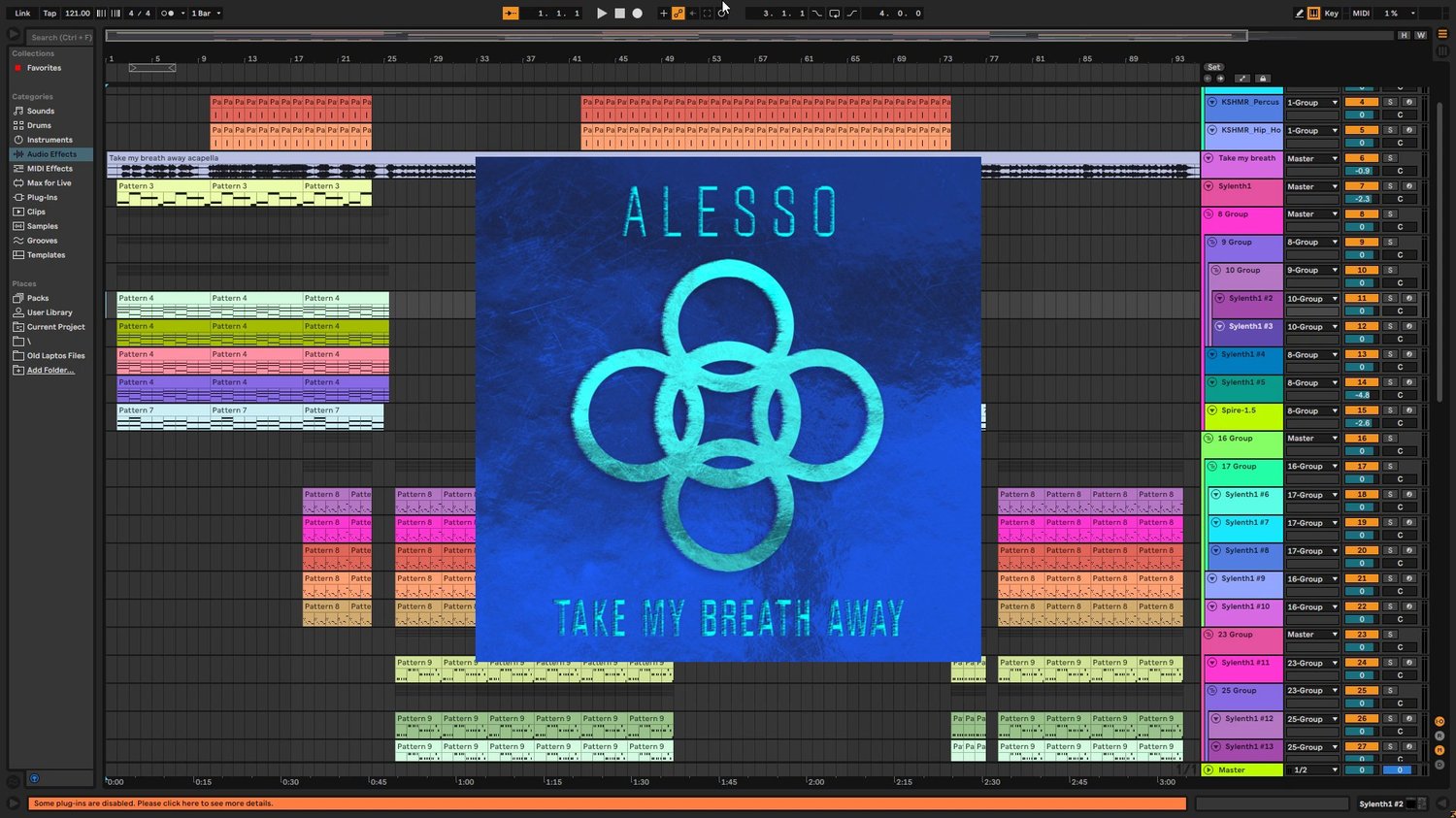Click the MIDI Arrangement Overdub plus icon

pyautogui.click(x=664, y=14)
